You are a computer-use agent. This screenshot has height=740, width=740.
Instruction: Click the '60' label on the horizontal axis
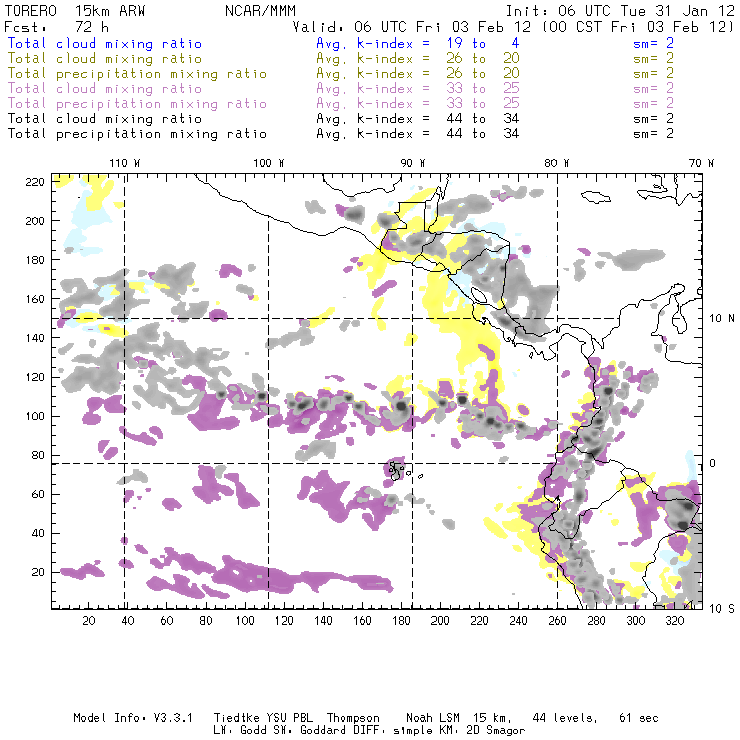click(x=167, y=621)
